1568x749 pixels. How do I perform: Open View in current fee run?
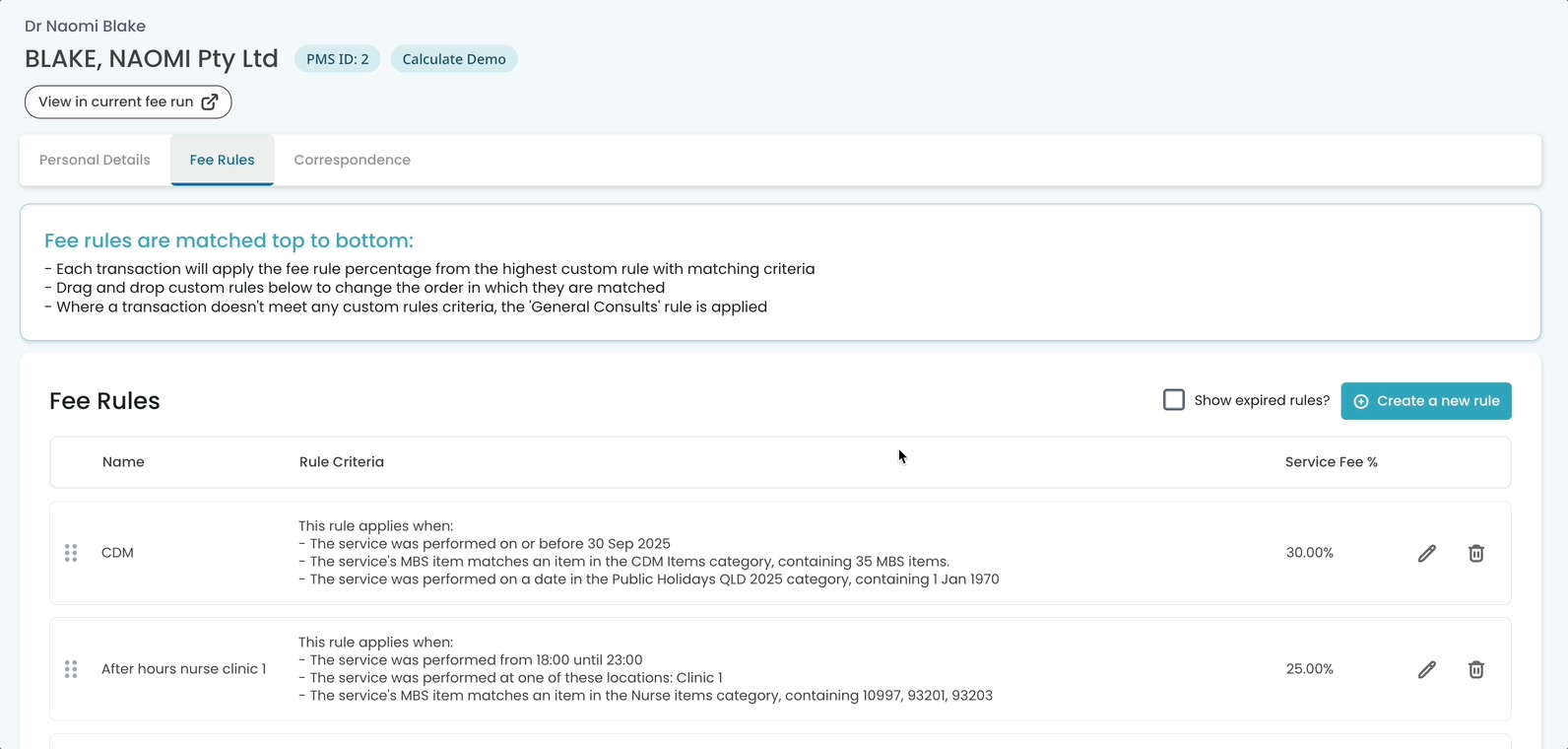tap(128, 102)
